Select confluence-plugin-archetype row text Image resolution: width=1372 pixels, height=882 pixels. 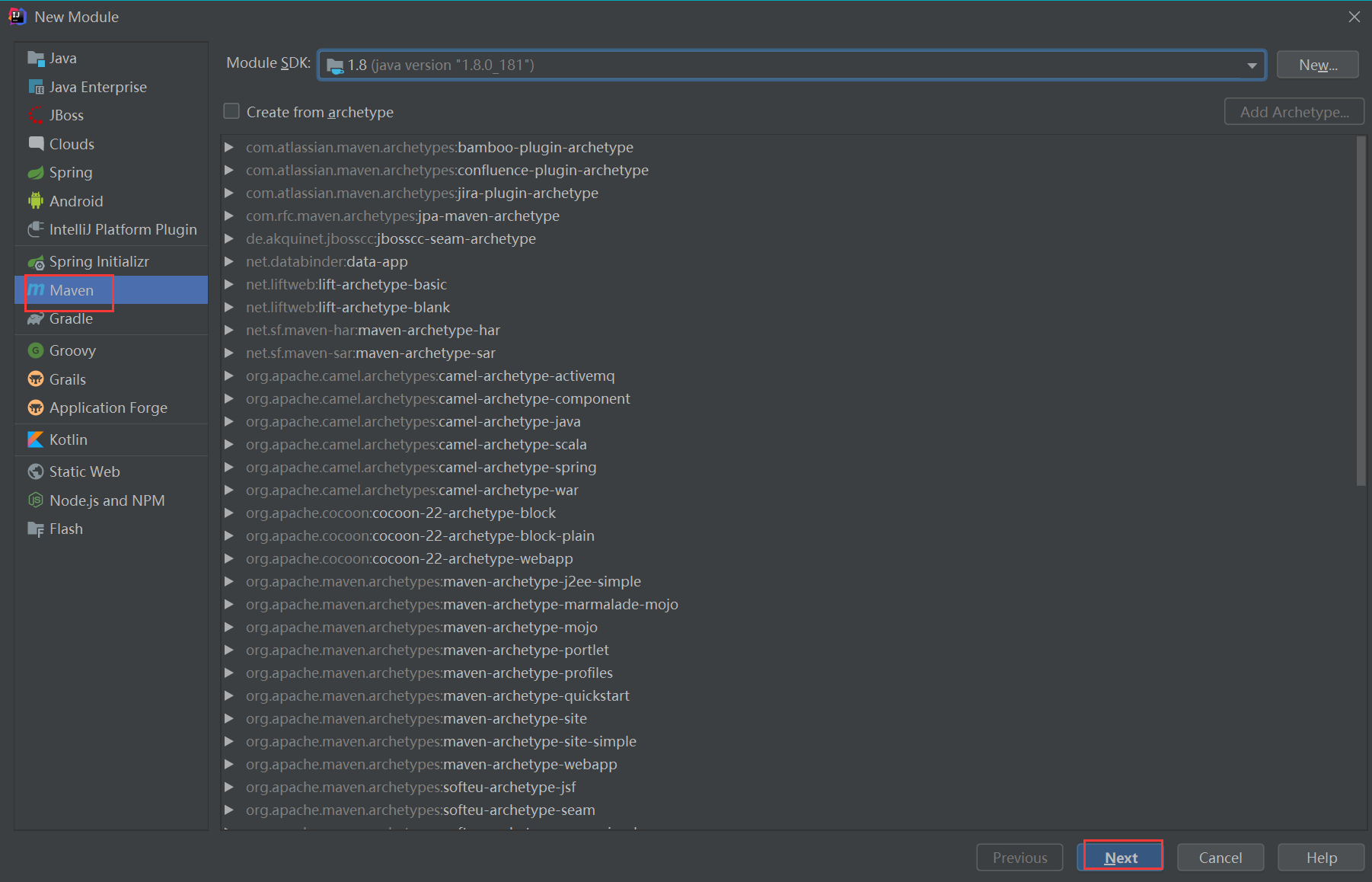(x=447, y=170)
